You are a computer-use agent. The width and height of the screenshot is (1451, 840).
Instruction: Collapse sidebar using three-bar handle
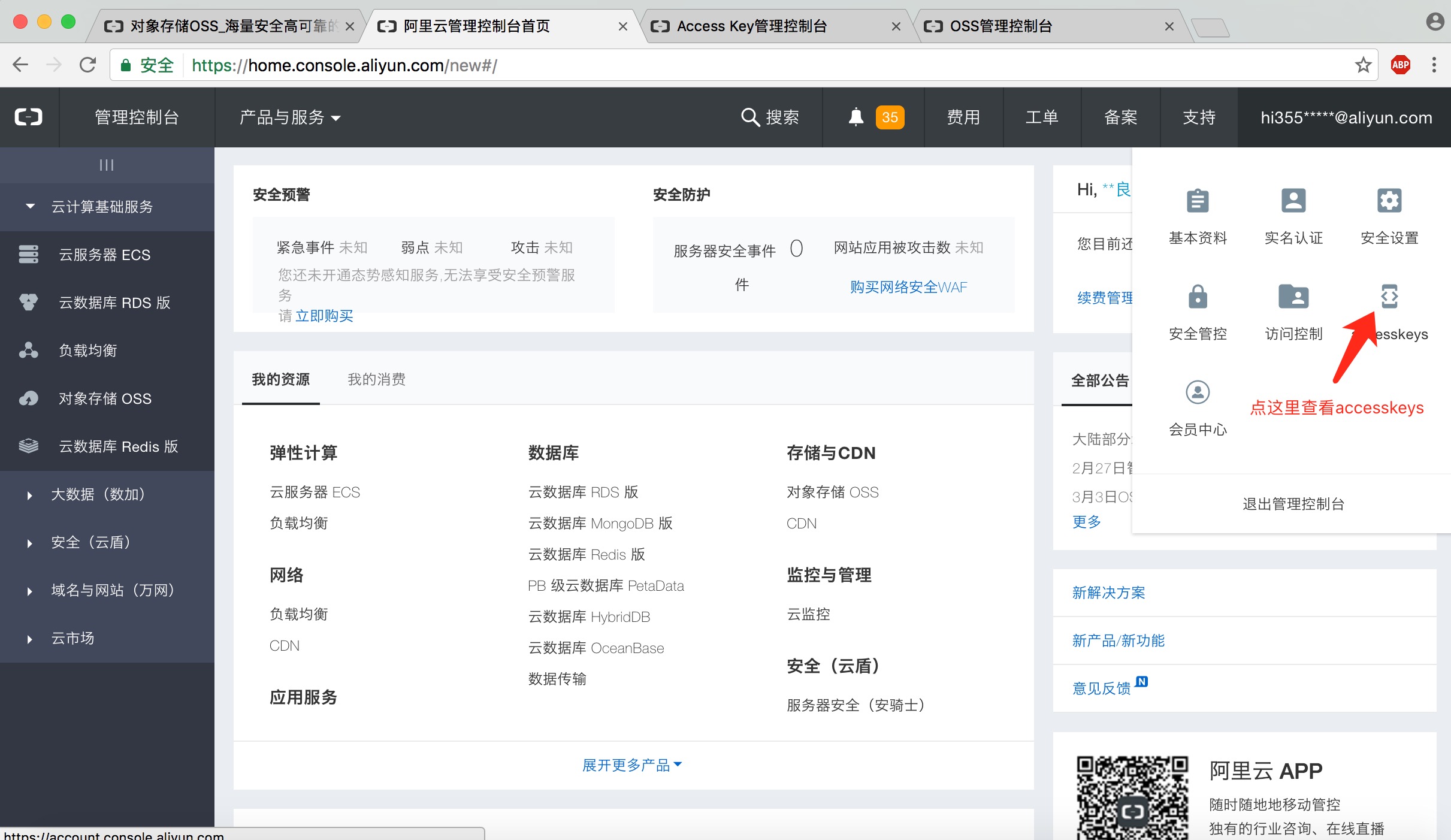pyautogui.click(x=107, y=165)
